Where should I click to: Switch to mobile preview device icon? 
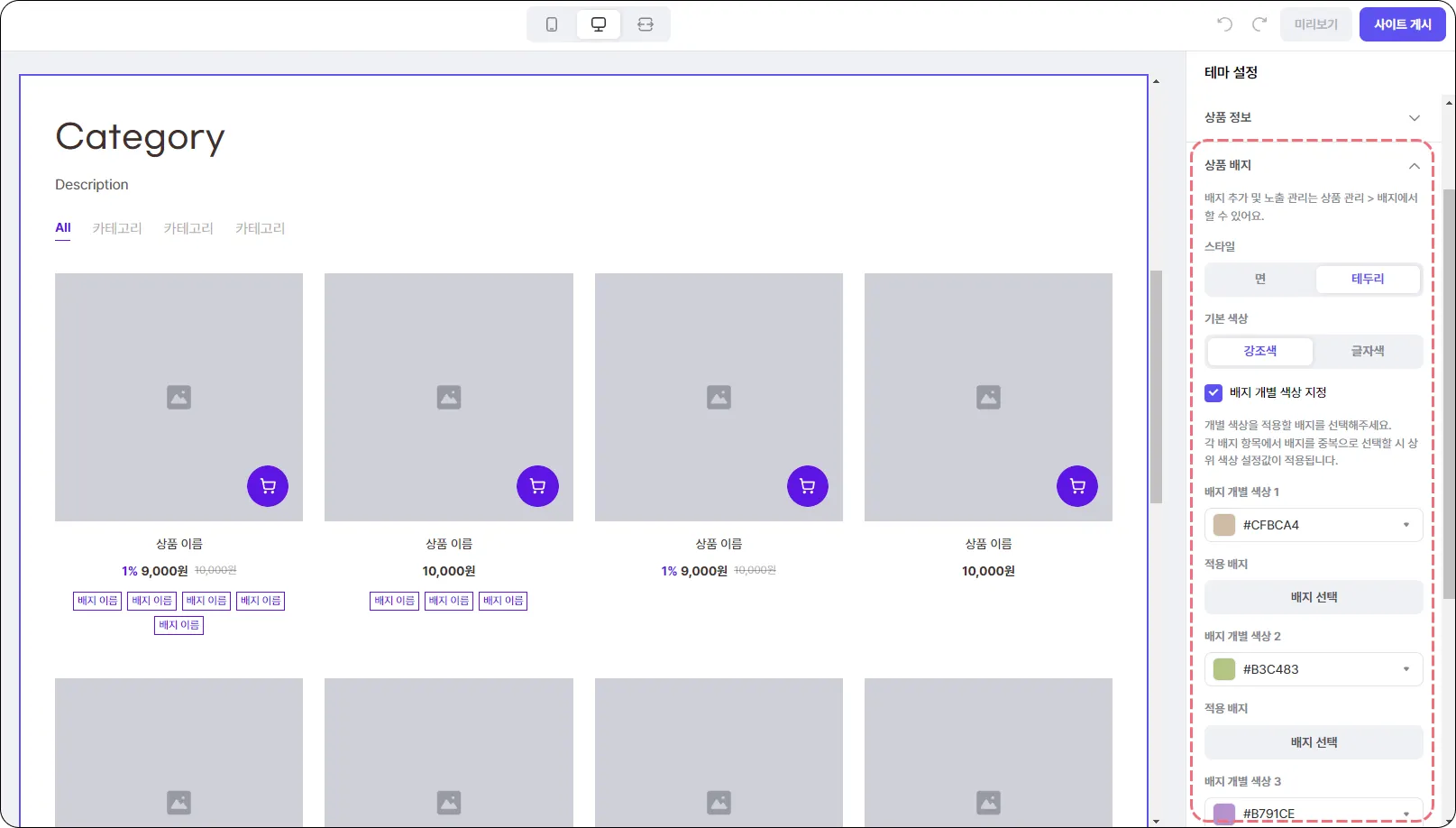(x=552, y=24)
